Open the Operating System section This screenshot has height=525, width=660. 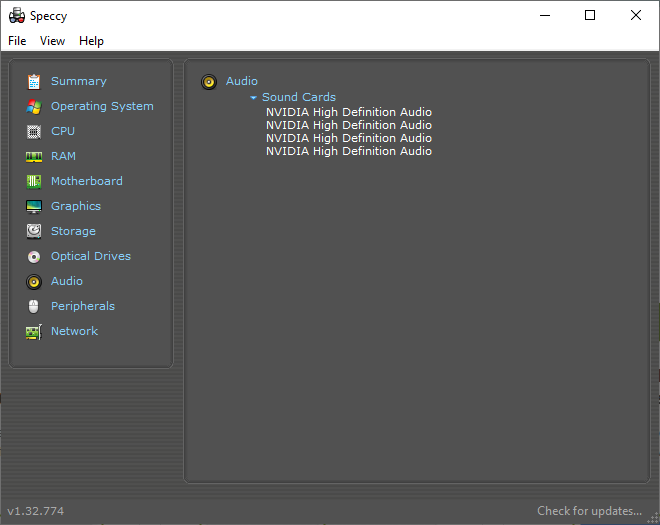tap(102, 106)
